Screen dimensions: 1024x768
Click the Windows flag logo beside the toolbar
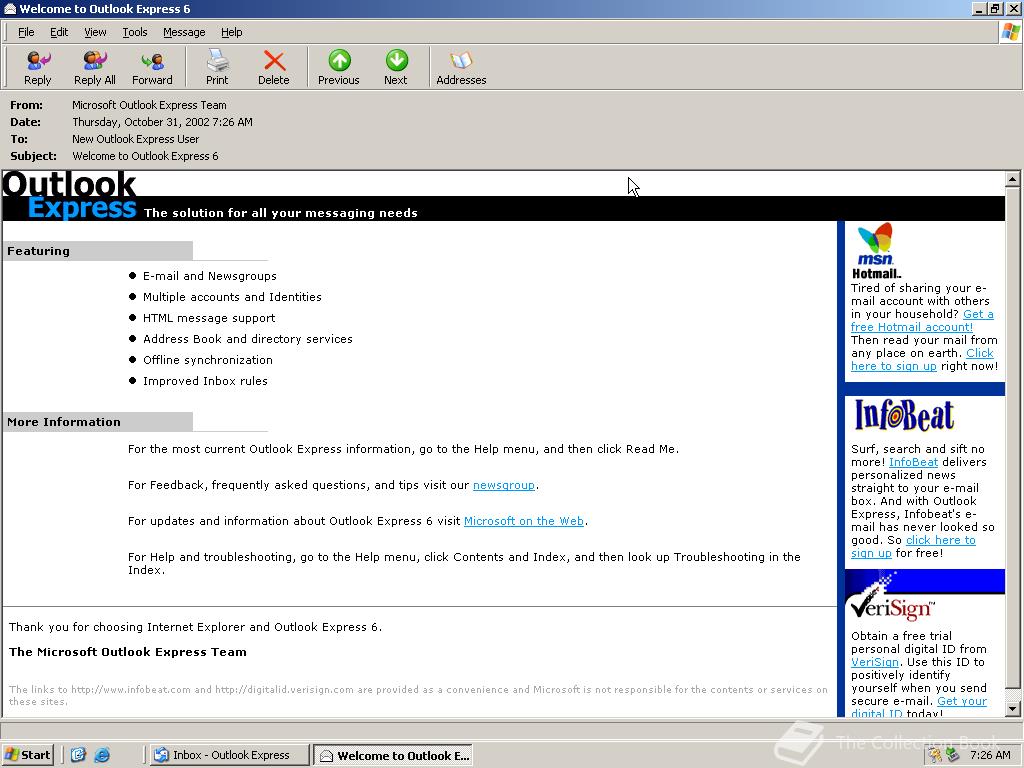[x=1010, y=31]
